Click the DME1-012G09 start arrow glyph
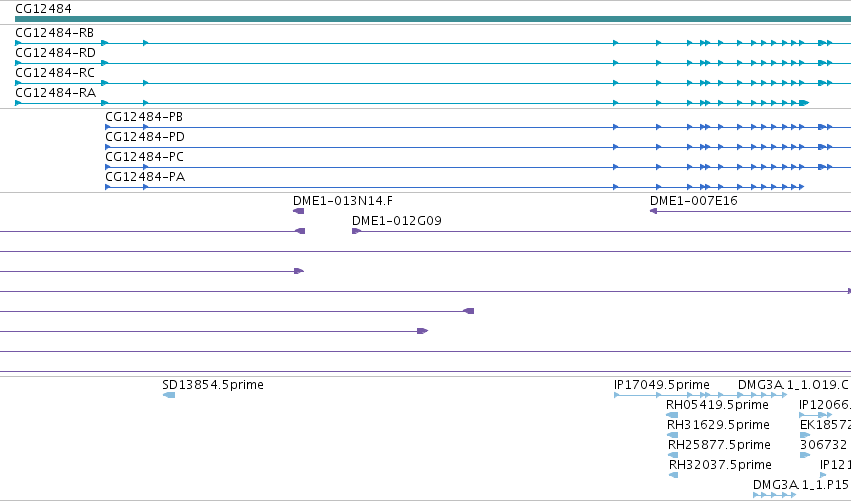 pyautogui.click(x=357, y=231)
